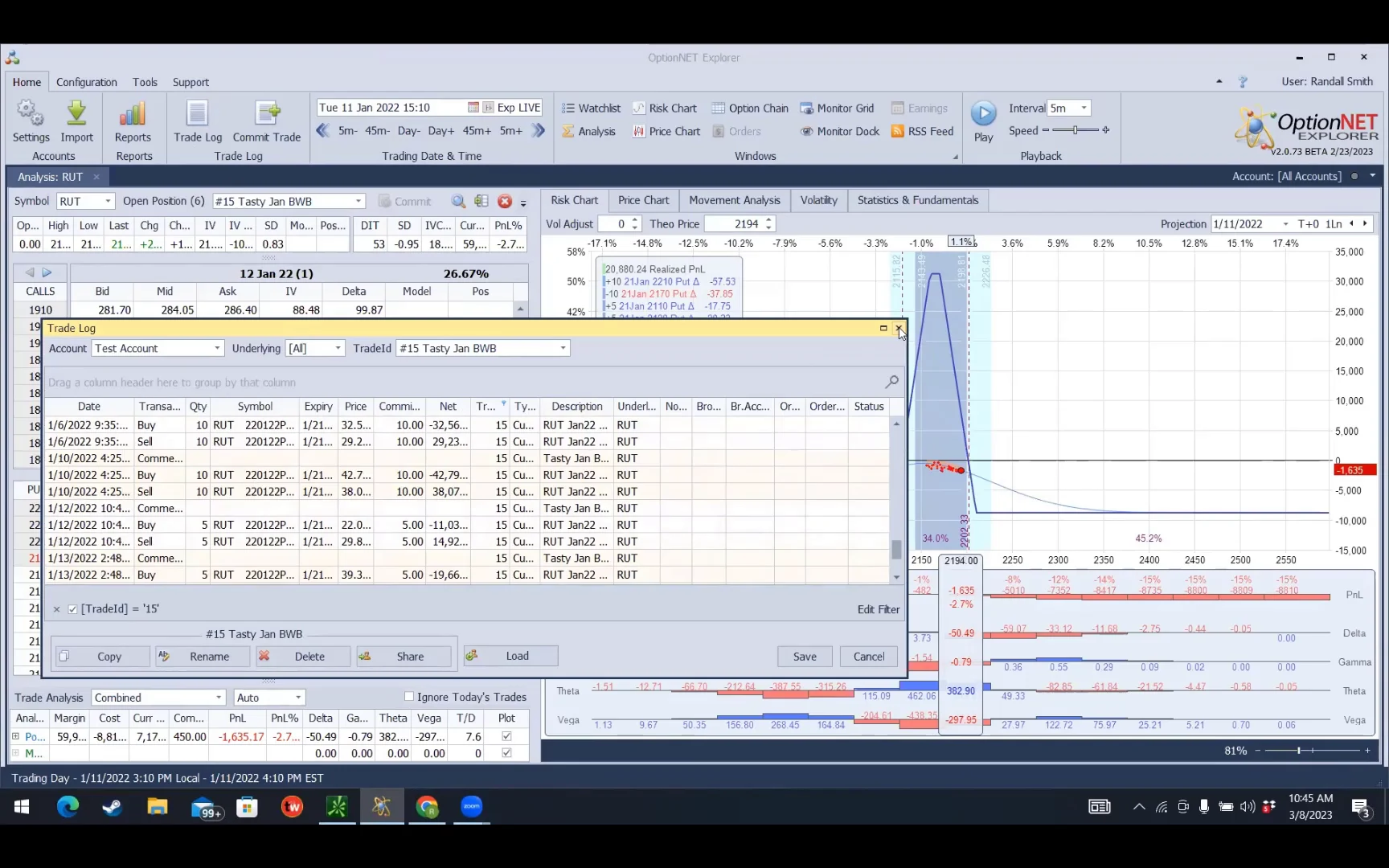Open the Trade Log icon

pyautogui.click(x=198, y=121)
